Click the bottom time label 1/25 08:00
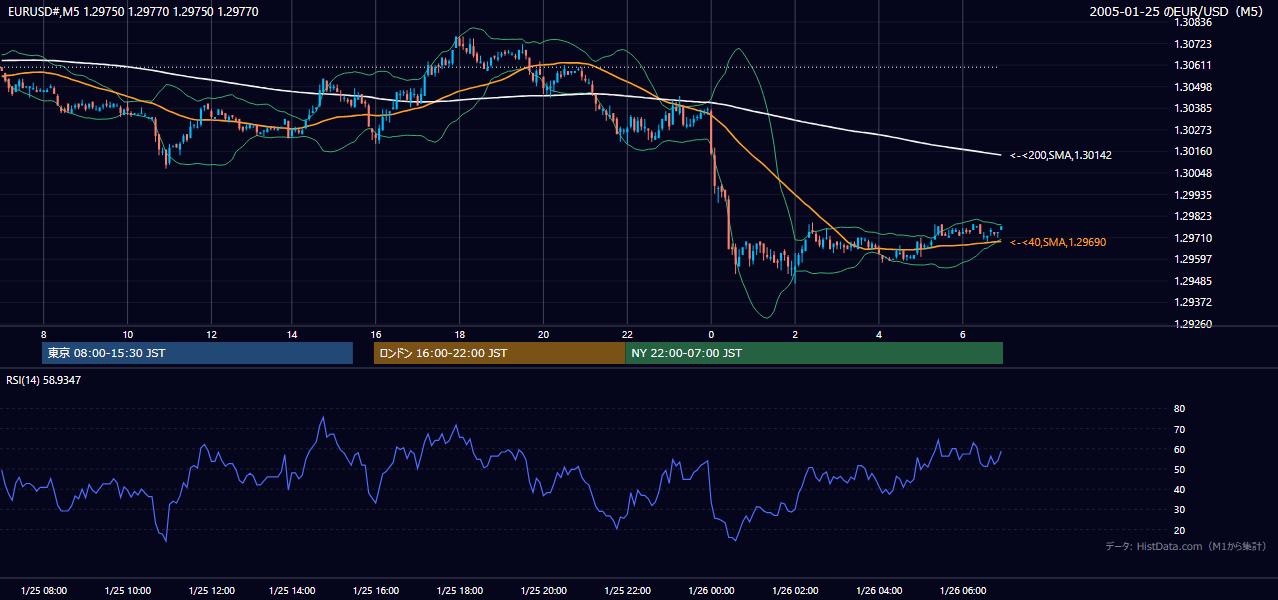 pos(44,591)
